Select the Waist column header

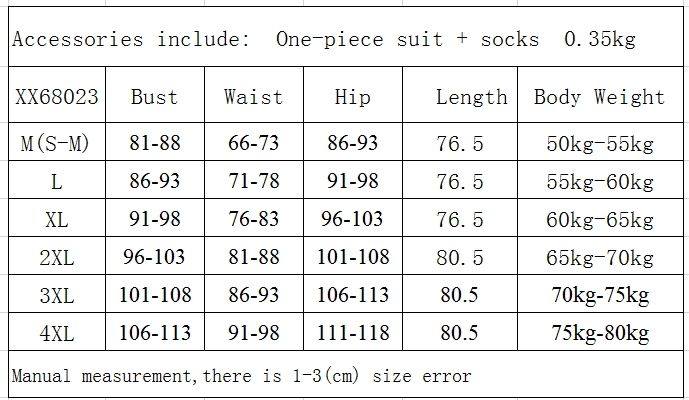pos(253,97)
